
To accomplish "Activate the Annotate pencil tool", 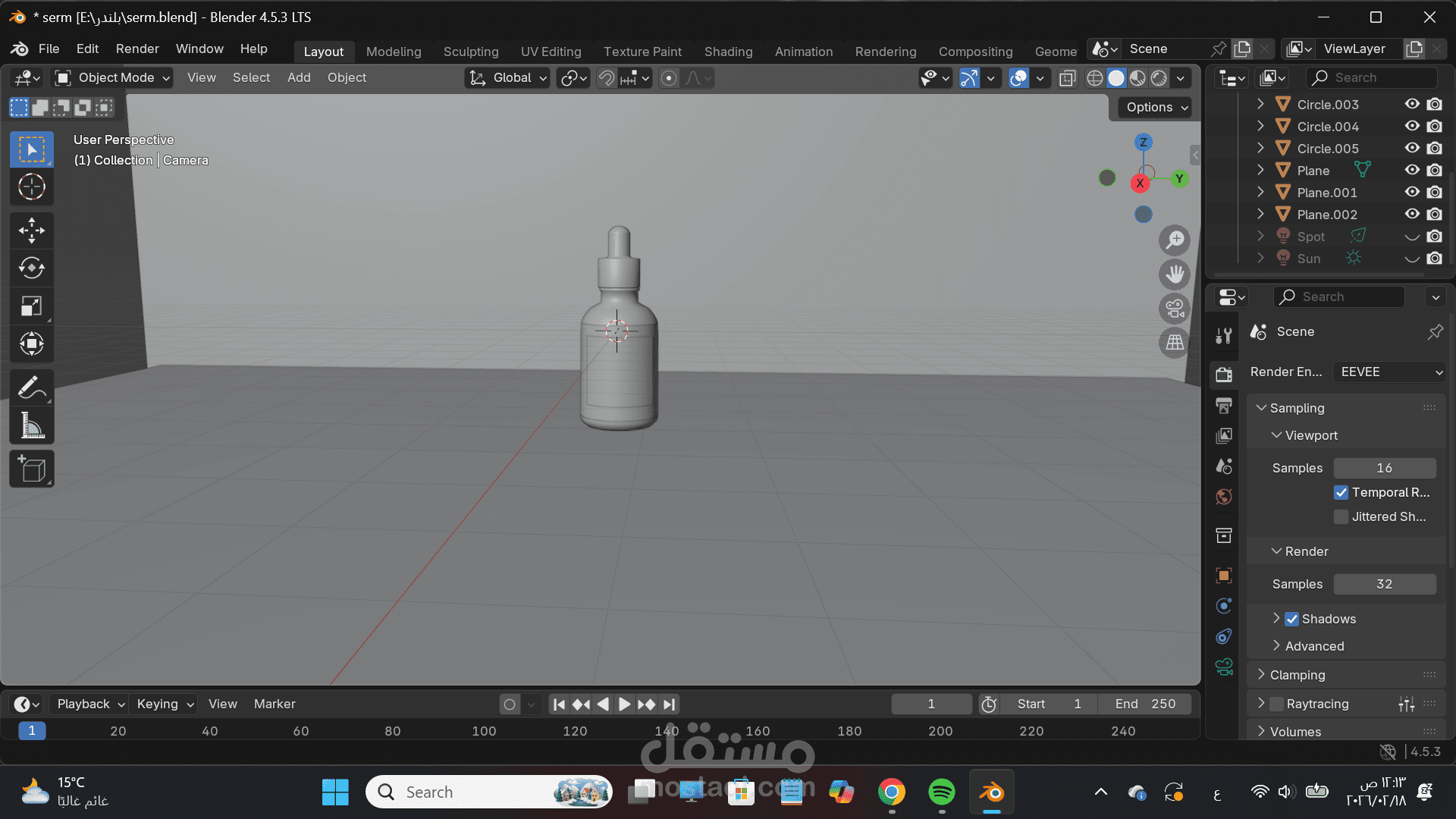I will [31, 388].
